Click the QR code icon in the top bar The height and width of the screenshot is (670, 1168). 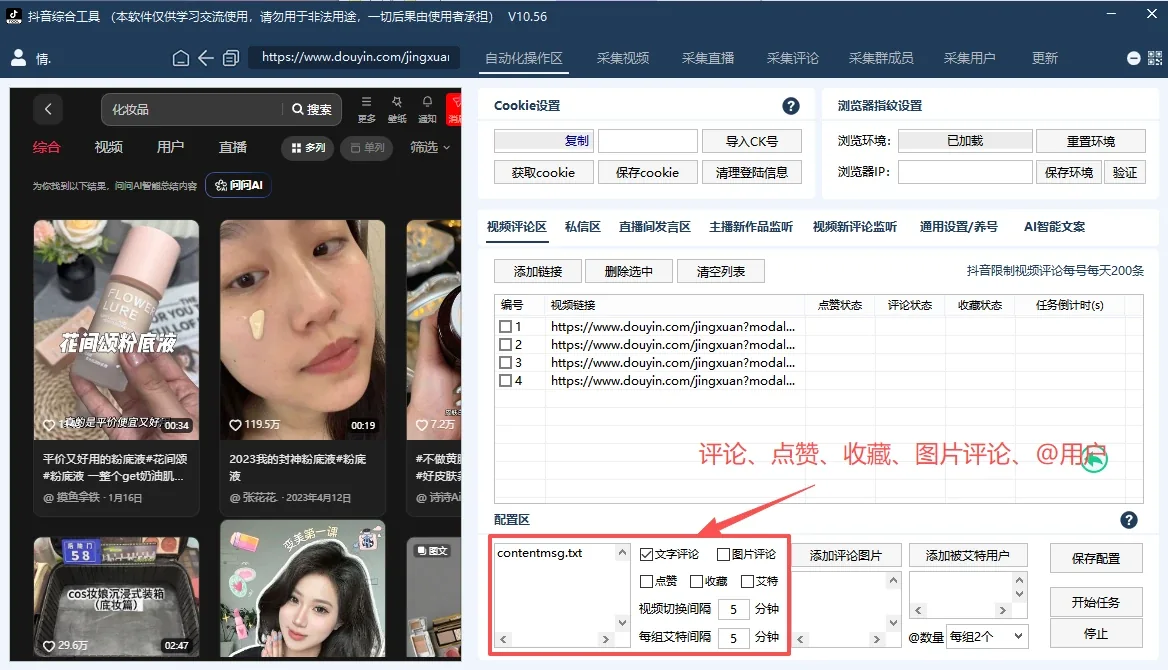pyautogui.click(x=1155, y=58)
